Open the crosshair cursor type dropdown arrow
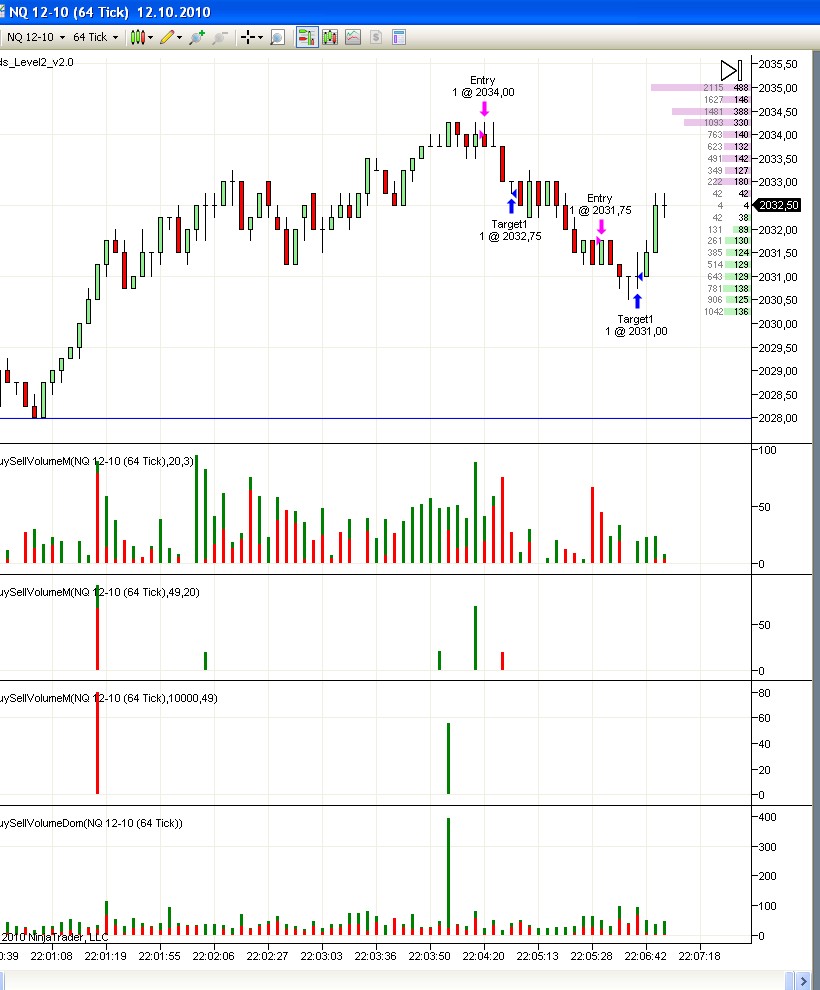This screenshot has width=820, height=990. (x=261, y=37)
